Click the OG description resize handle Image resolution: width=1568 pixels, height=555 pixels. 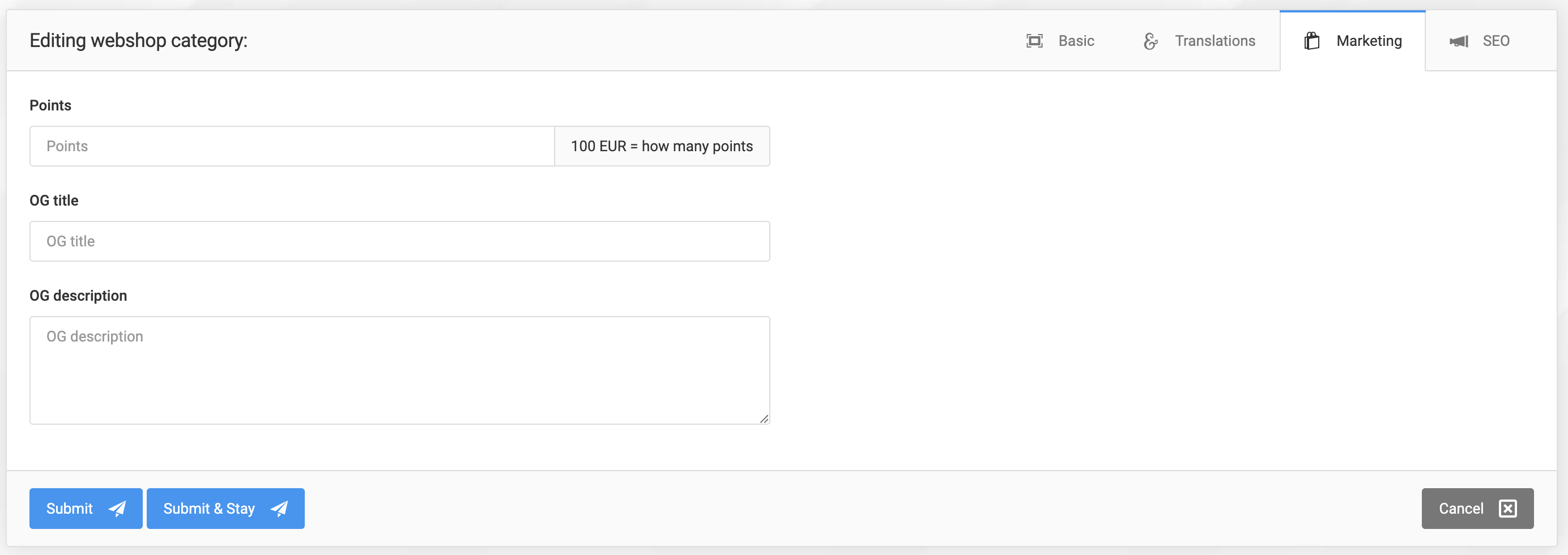[x=764, y=418]
